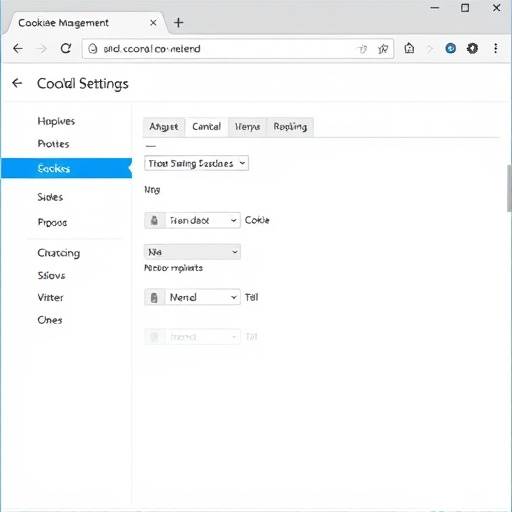Maximize the browser window

point(465,8)
